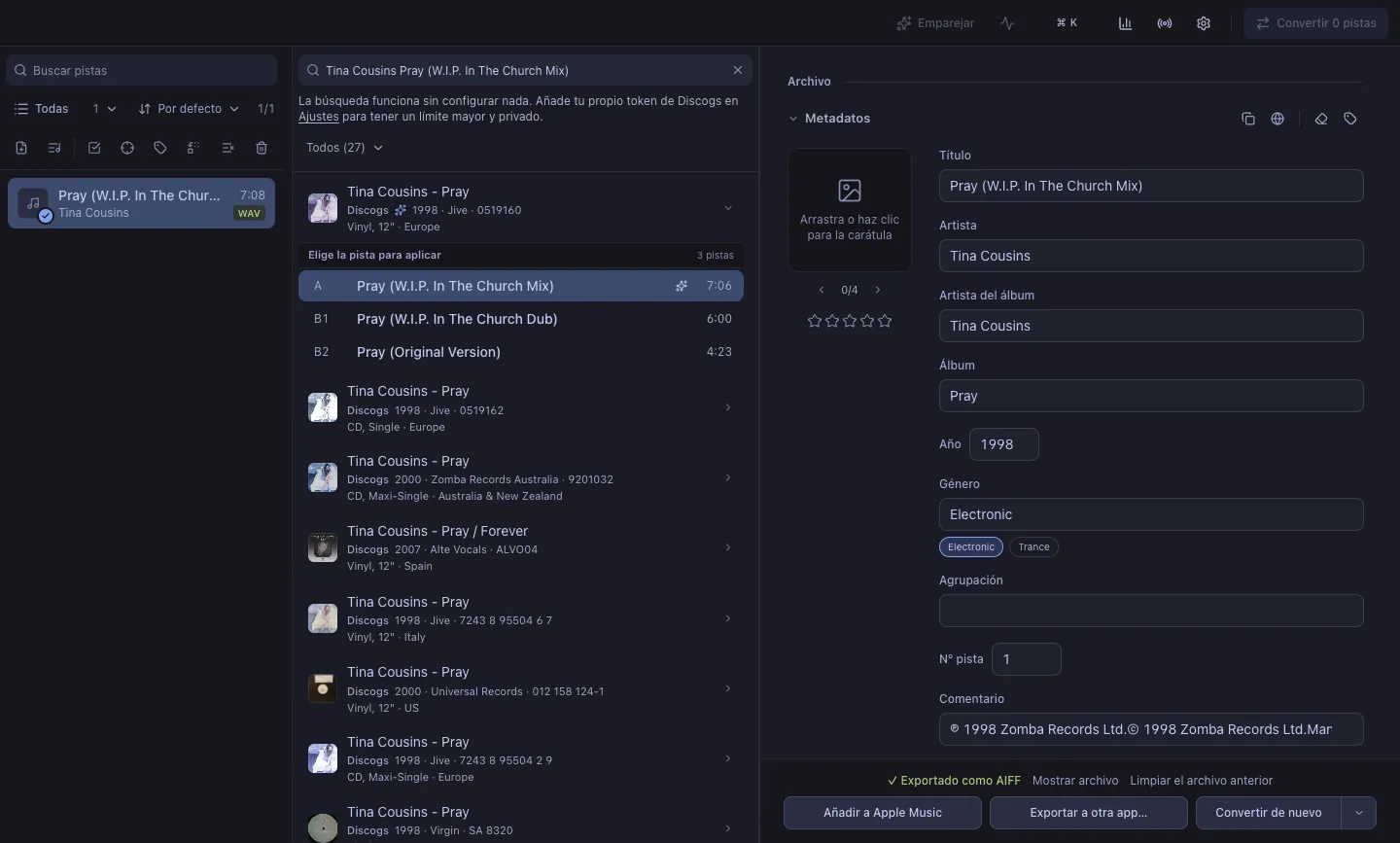Click the tag icon in the Metadatos header
The height and width of the screenshot is (843, 1400).
tap(1350, 119)
